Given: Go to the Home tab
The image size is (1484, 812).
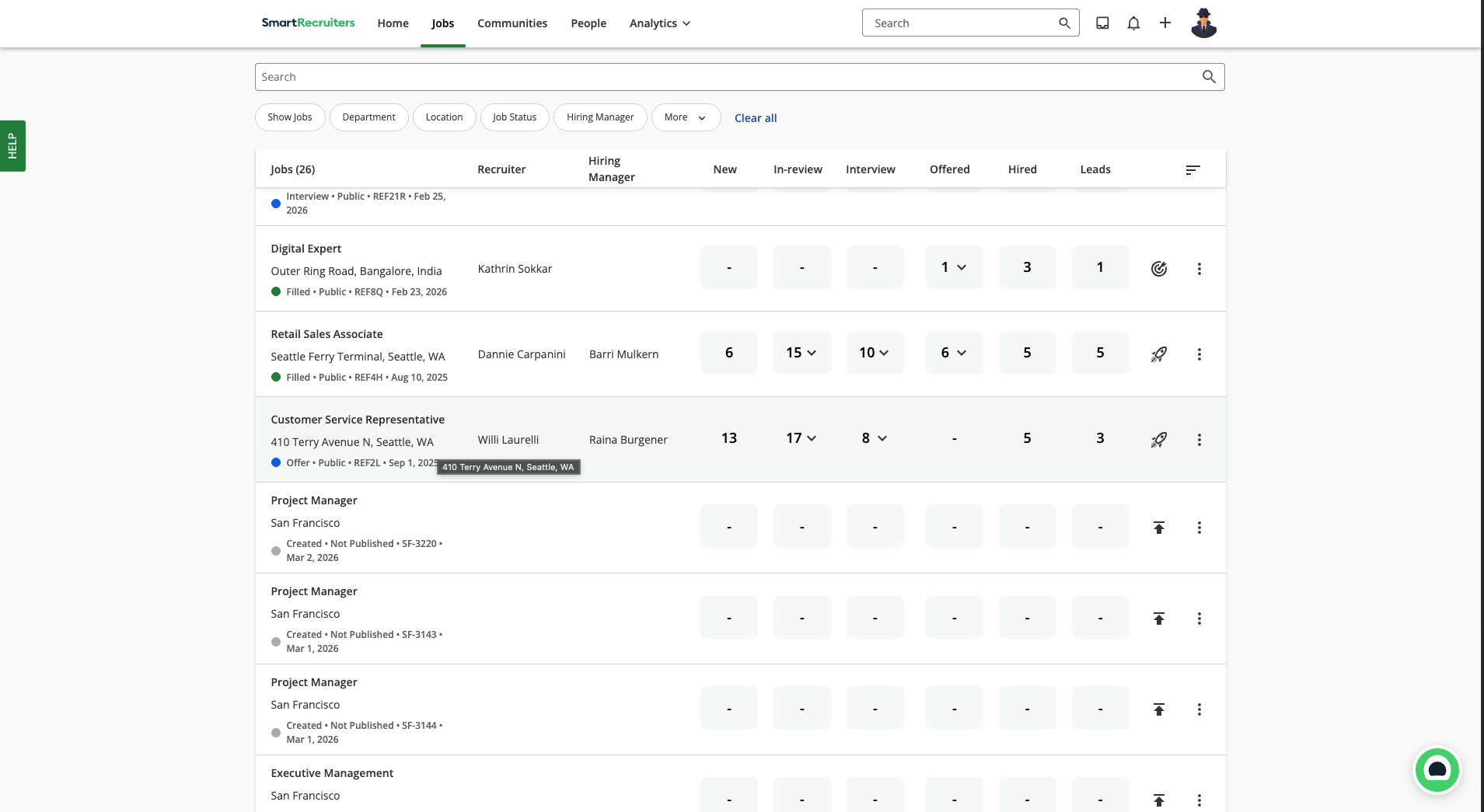Looking at the screenshot, I should point(393,23).
